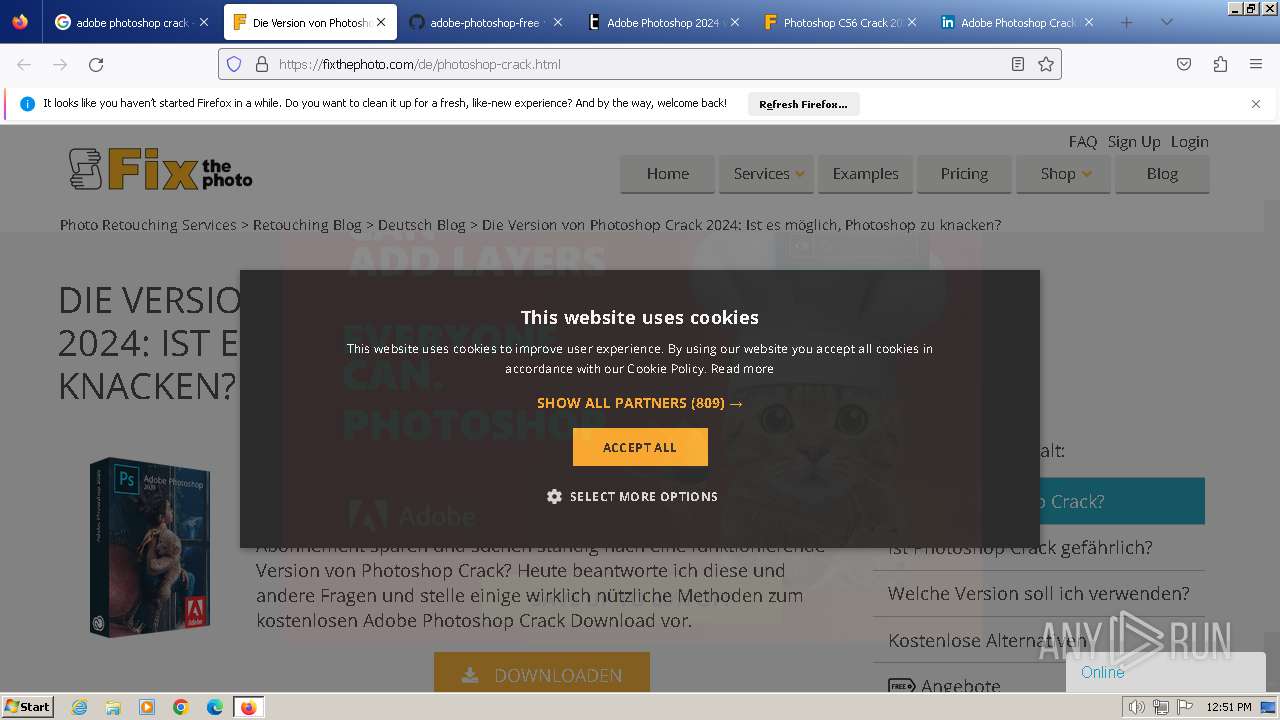The width and height of the screenshot is (1280, 720).
Task: Open the Sign Up link
Action: [x=1134, y=142]
